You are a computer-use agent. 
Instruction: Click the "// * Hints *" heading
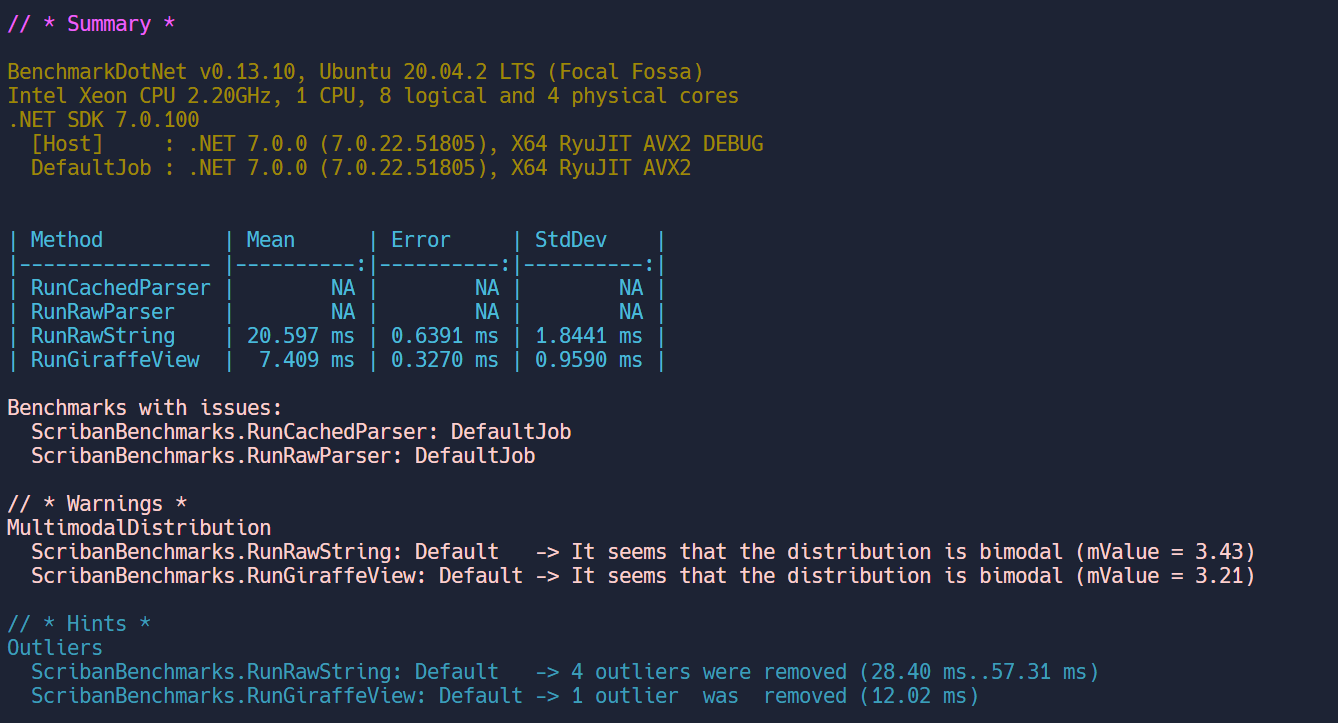[79, 624]
